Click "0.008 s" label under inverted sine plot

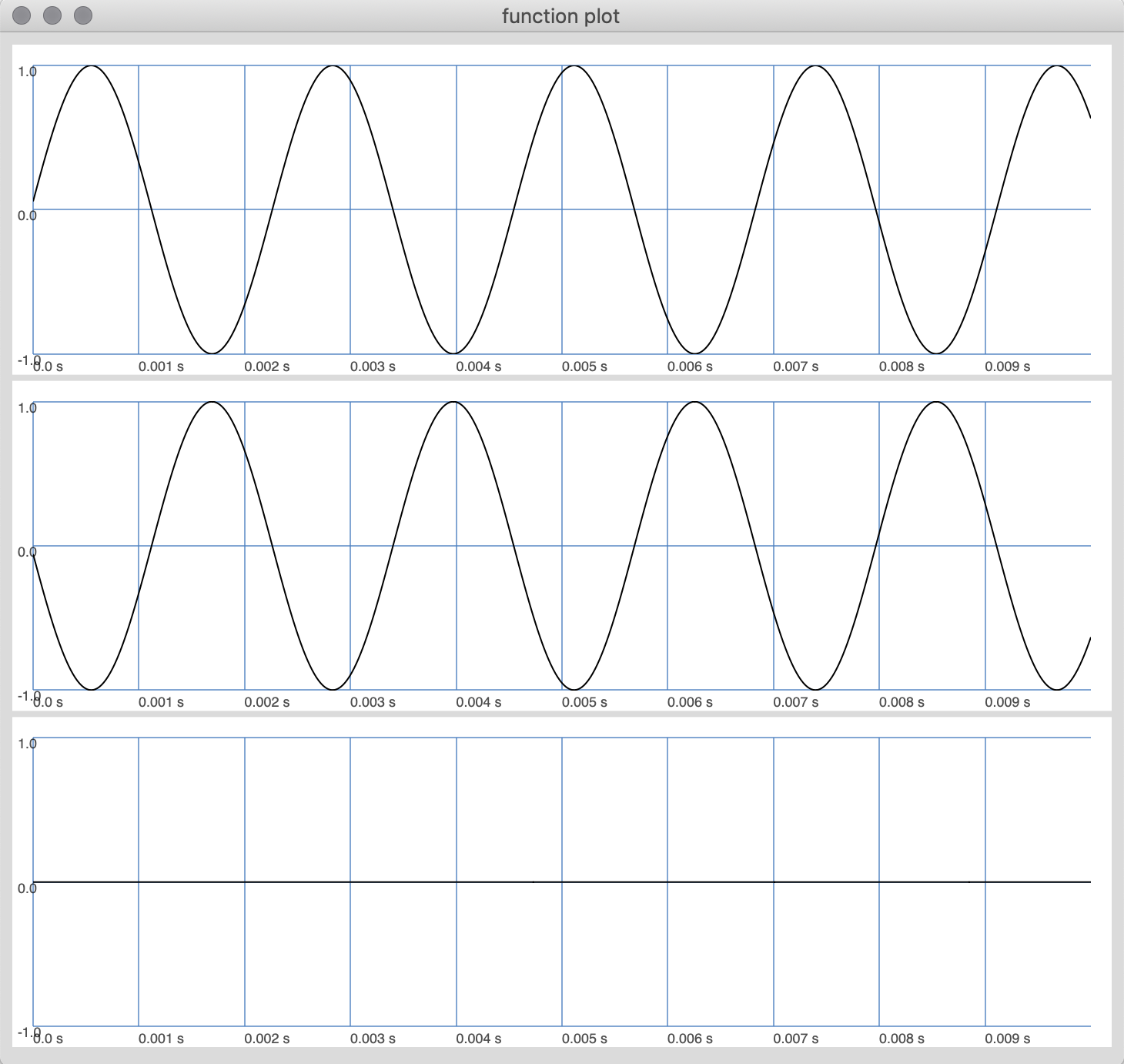902,702
